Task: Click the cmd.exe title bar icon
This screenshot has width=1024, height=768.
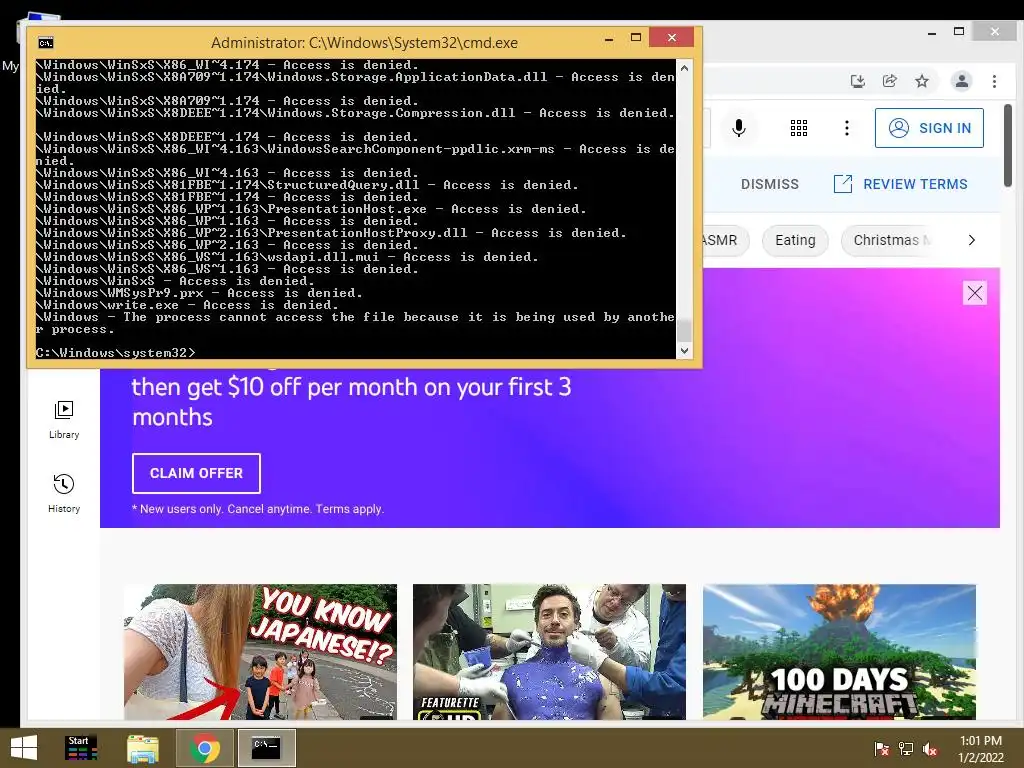Action: (x=46, y=43)
